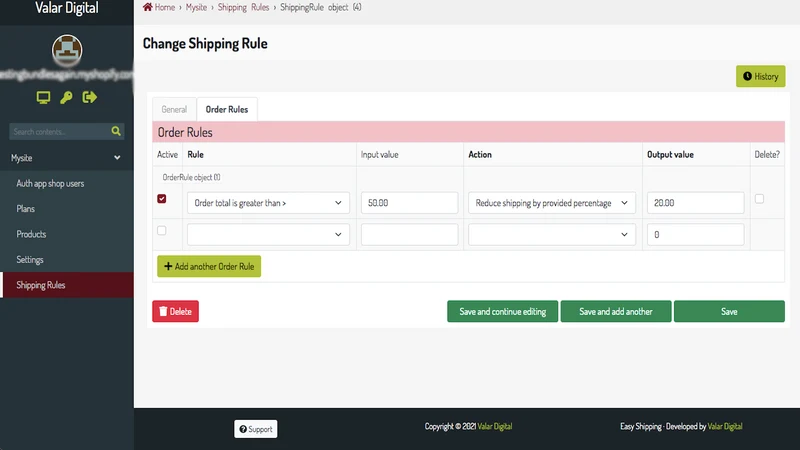Viewport: 800px width, 450px height.
Task: Uncheck Active for the order total rule
Action: tap(162, 198)
